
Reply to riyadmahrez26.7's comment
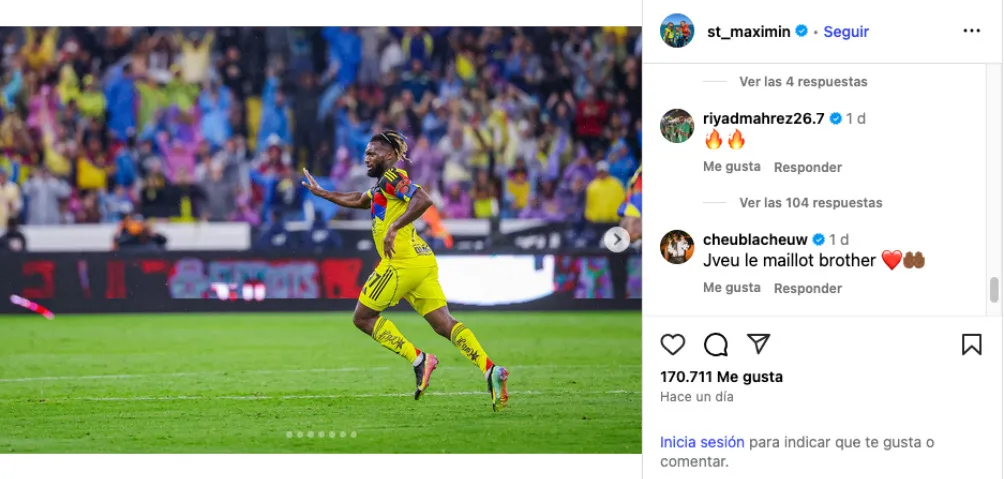click(807, 167)
